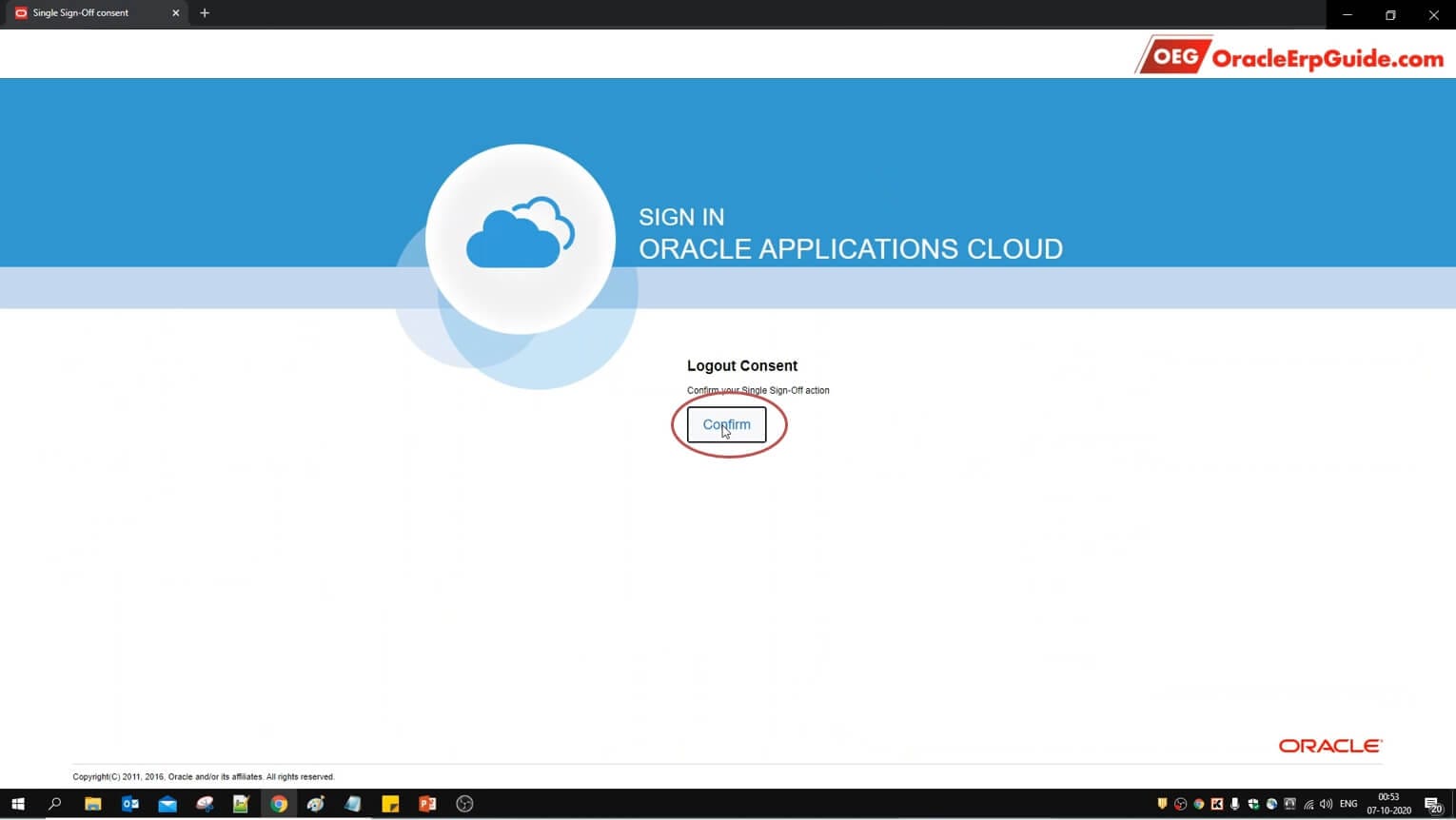This screenshot has height=820, width=1456.
Task: Open the notification center with 20 alerts
Action: (x=1434, y=805)
